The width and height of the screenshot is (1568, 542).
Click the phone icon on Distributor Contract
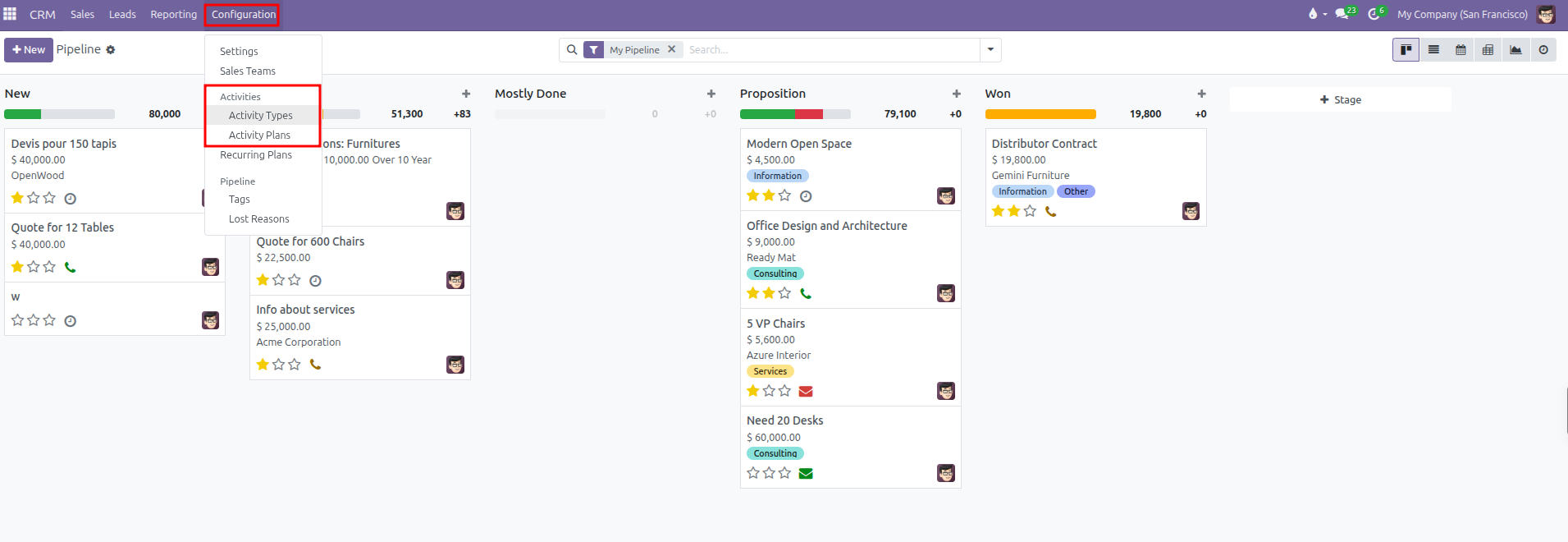[x=1050, y=211]
